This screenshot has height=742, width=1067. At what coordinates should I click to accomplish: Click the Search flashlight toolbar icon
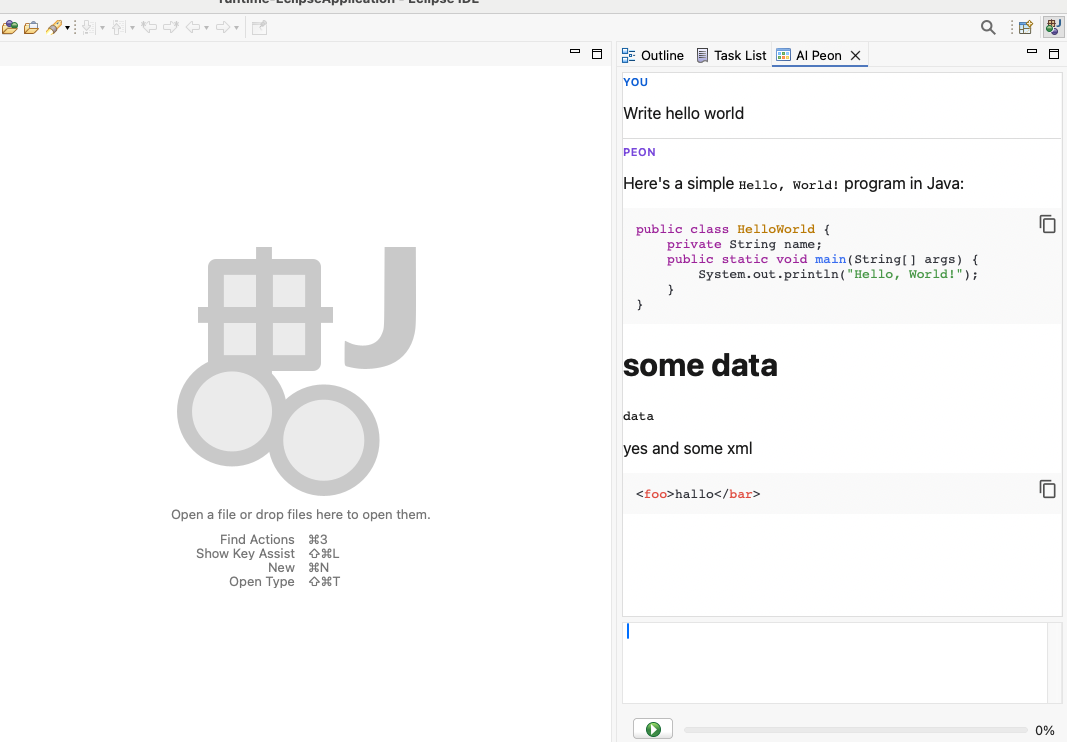(54, 28)
